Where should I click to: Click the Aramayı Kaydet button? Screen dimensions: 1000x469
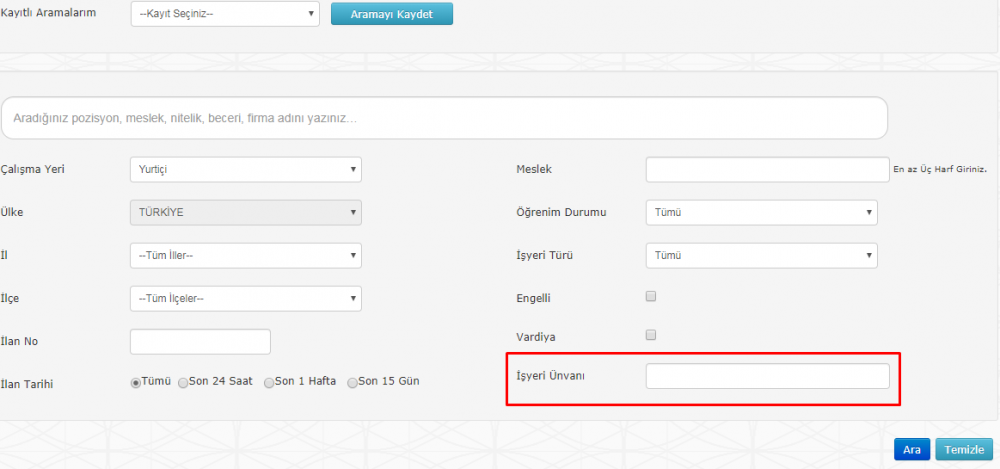(x=391, y=14)
